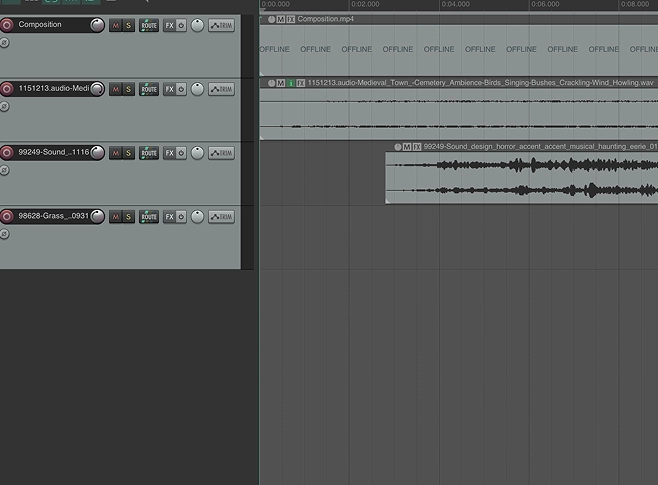
Task: Select the Composition track name
Action: [x=40, y=25]
